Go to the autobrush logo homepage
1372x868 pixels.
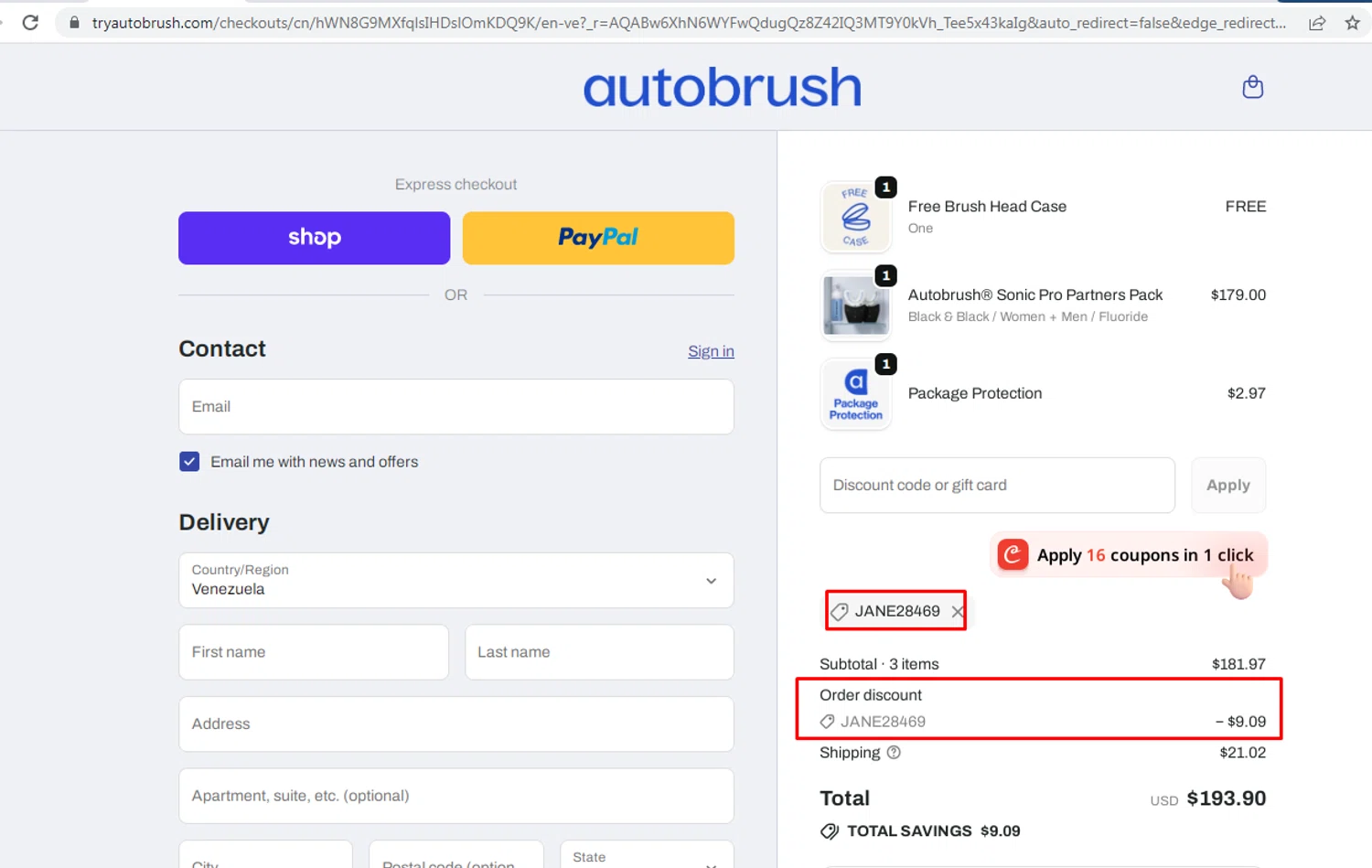(723, 88)
